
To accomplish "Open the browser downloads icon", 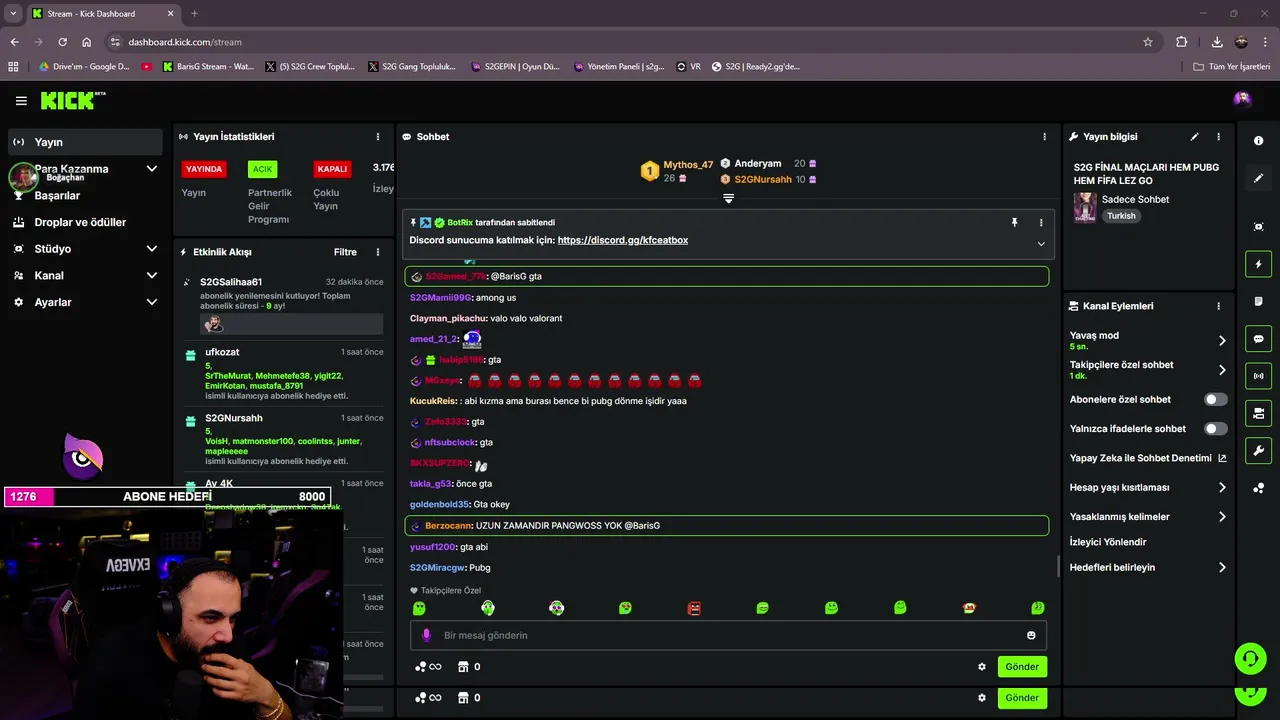I will [1217, 42].
